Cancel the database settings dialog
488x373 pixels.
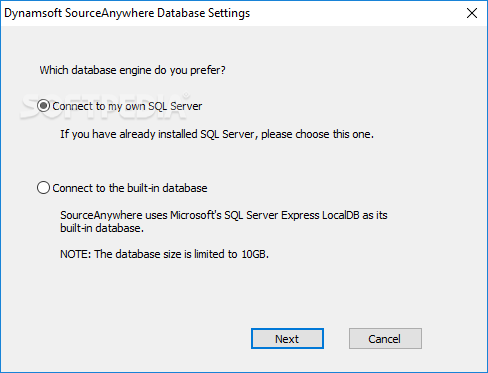[385, 339]
